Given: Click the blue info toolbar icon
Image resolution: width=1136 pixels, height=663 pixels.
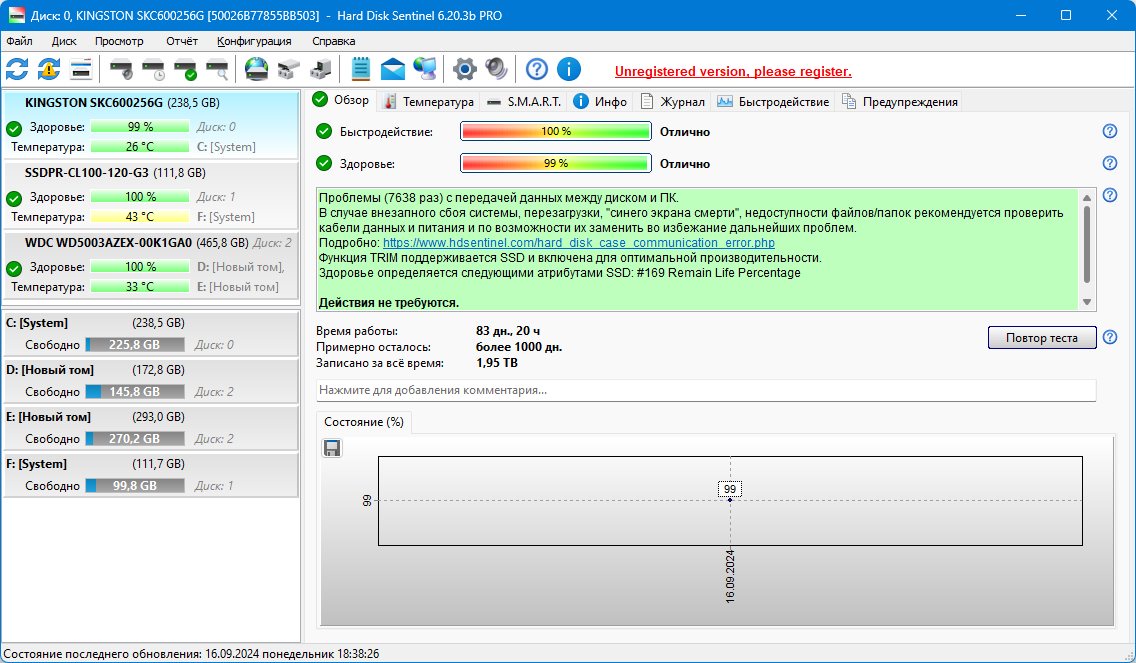Looking at the screenshot, I should pyautogui.click(x=569, y=70).
